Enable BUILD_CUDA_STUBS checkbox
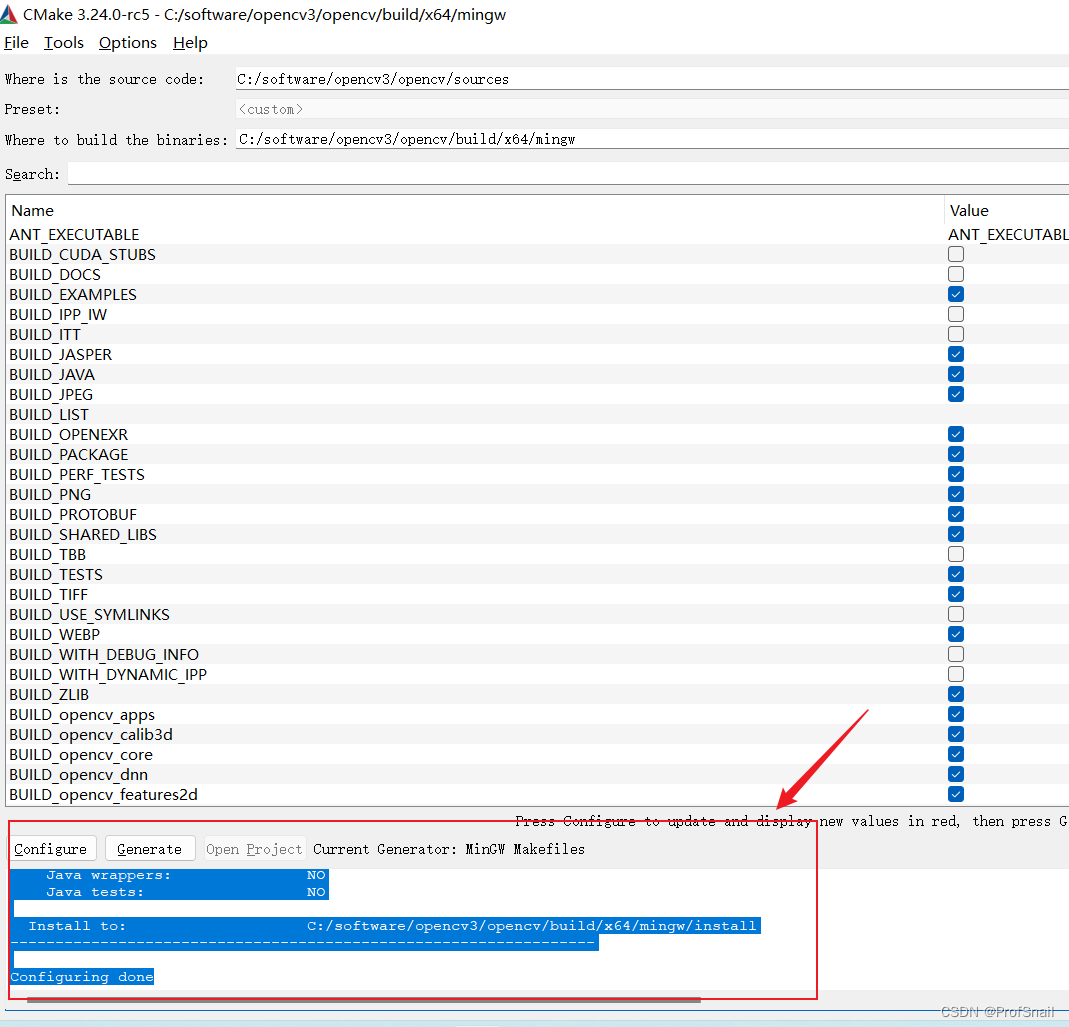 956,254
